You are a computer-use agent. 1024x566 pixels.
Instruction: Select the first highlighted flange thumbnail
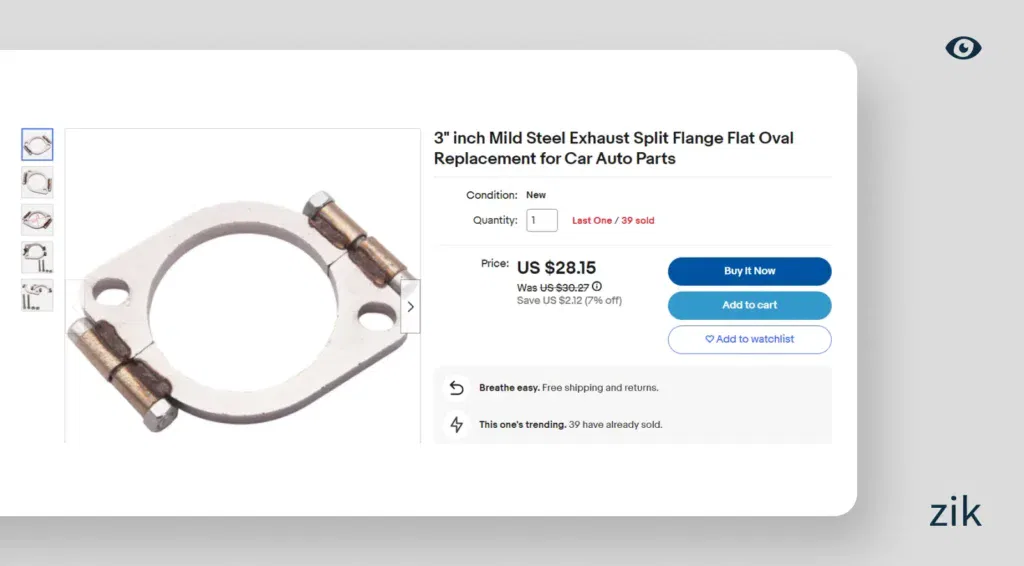(x=37, y=145)
